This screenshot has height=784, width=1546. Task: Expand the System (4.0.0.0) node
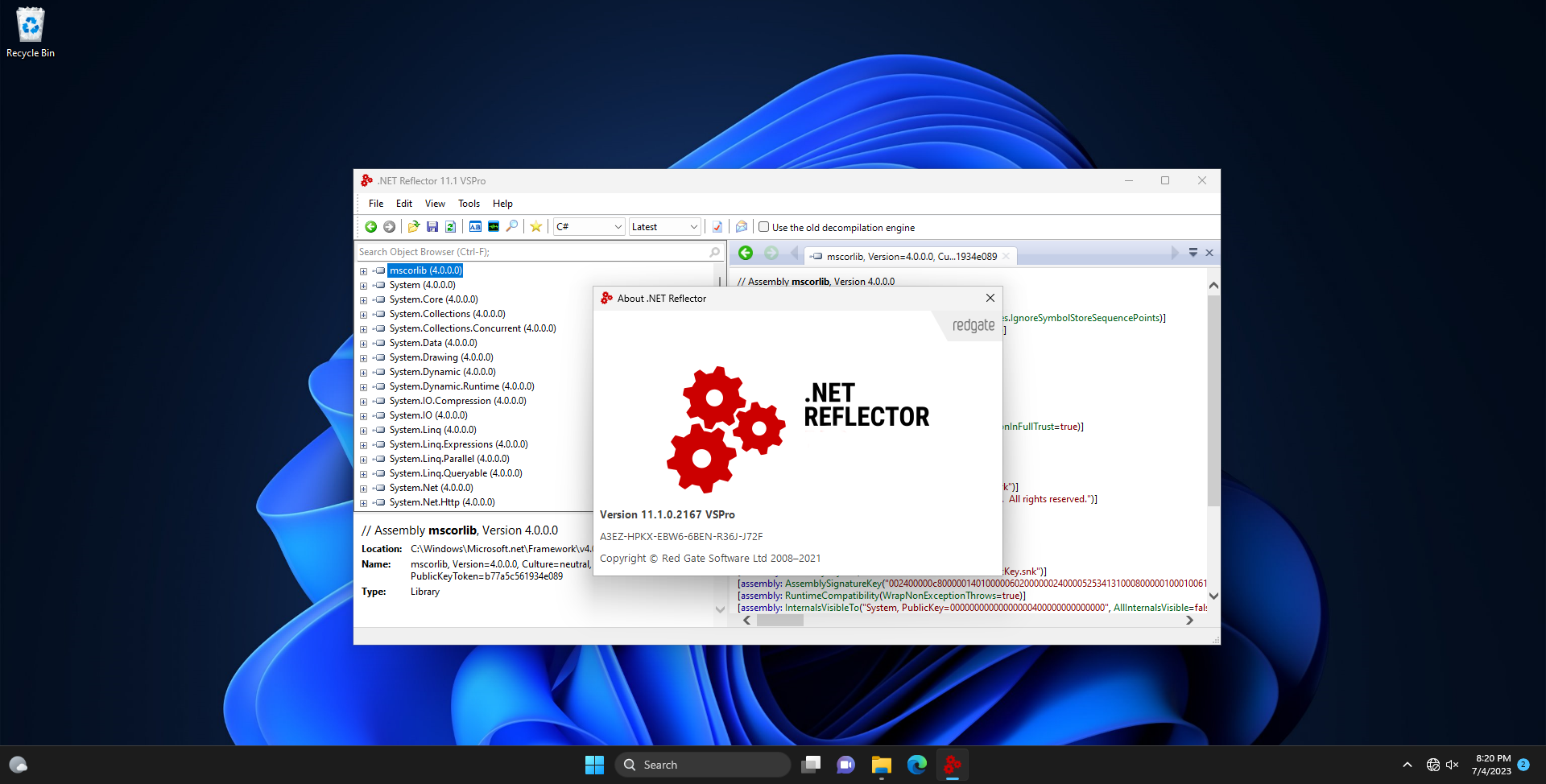pos(363,286)
